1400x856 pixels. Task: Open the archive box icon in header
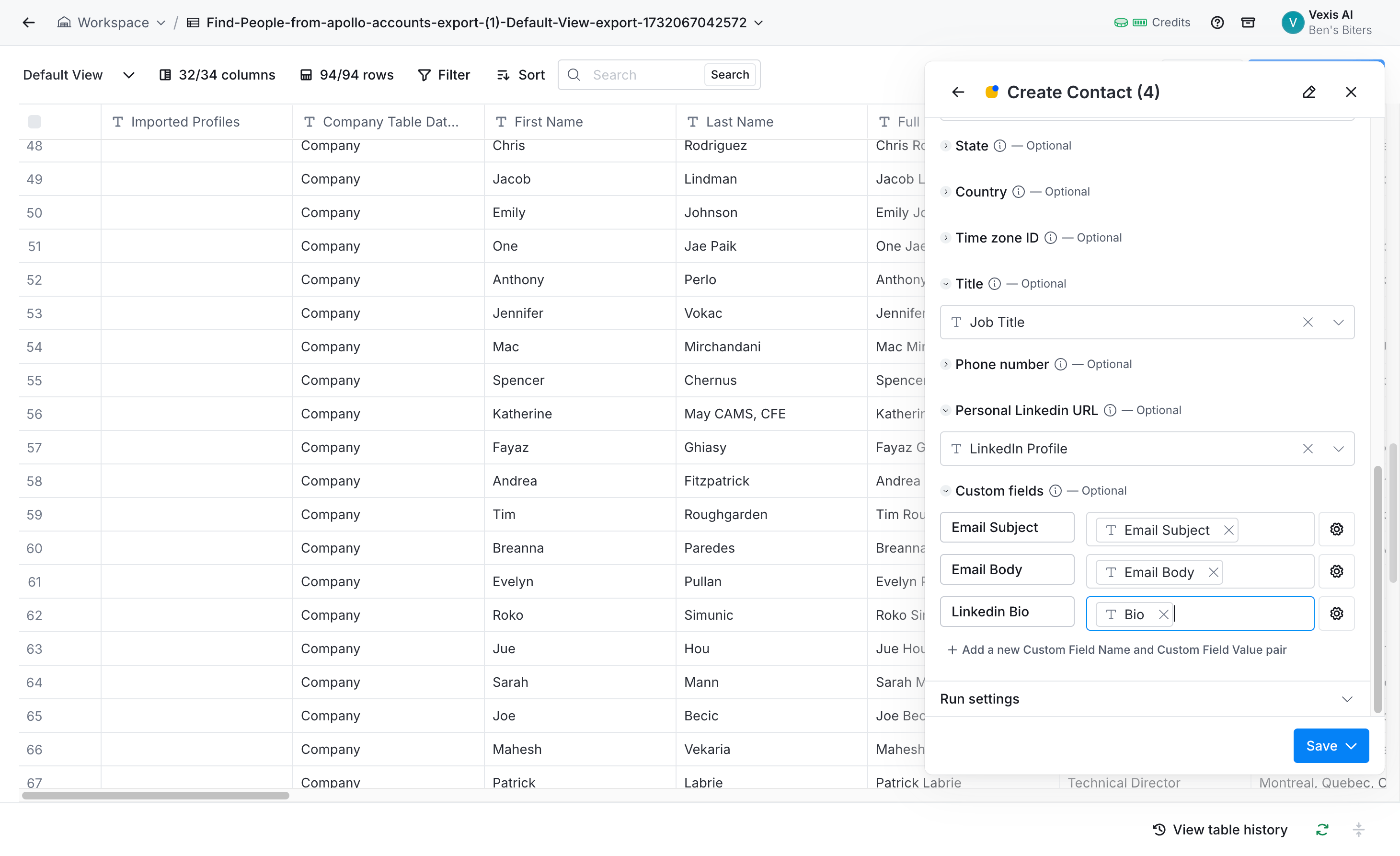pyautogui.click(x=1248, y=23)
